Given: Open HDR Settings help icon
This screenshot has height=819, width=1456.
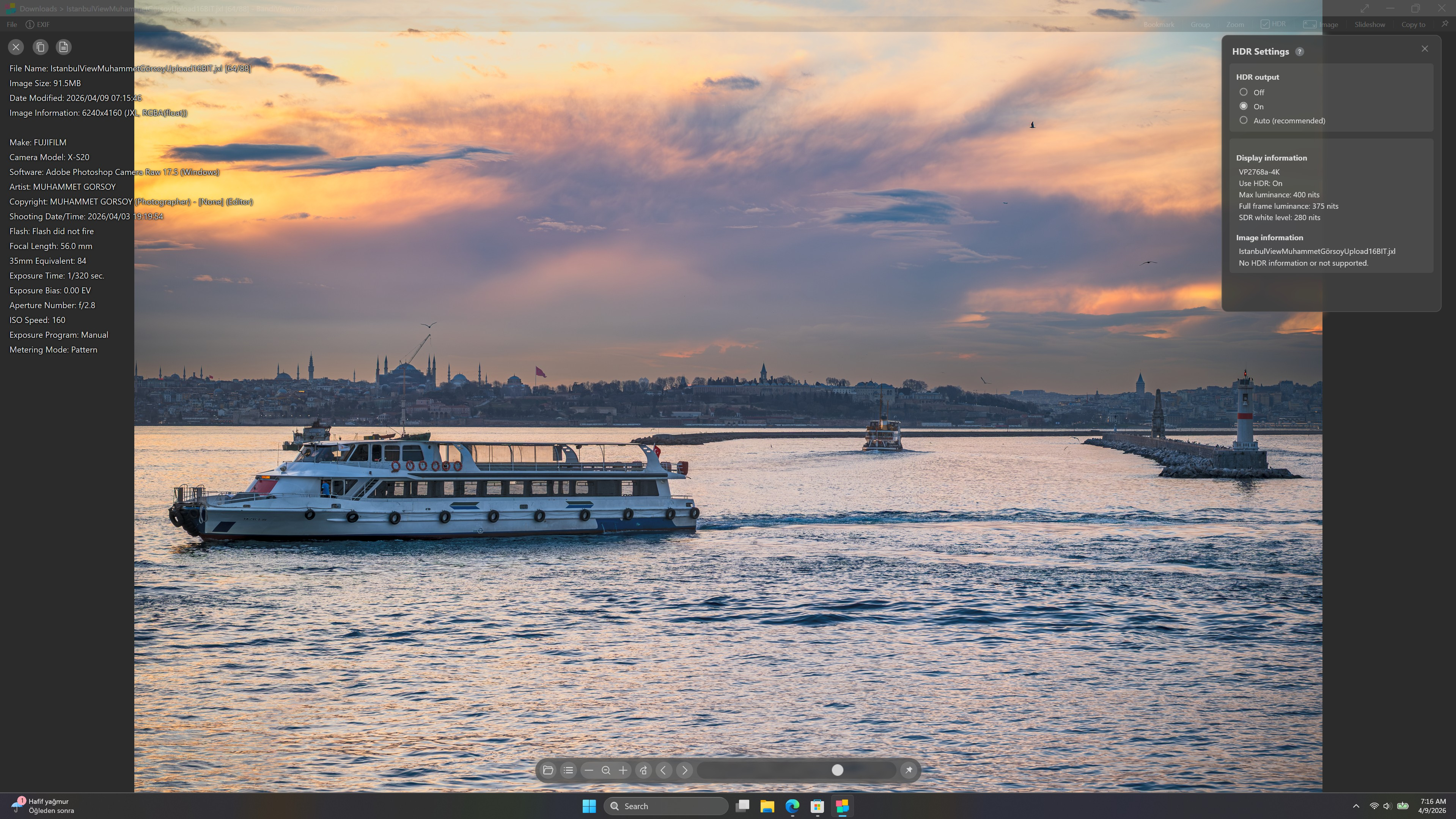Looking at the screenshot, I should pos(1299,52).
